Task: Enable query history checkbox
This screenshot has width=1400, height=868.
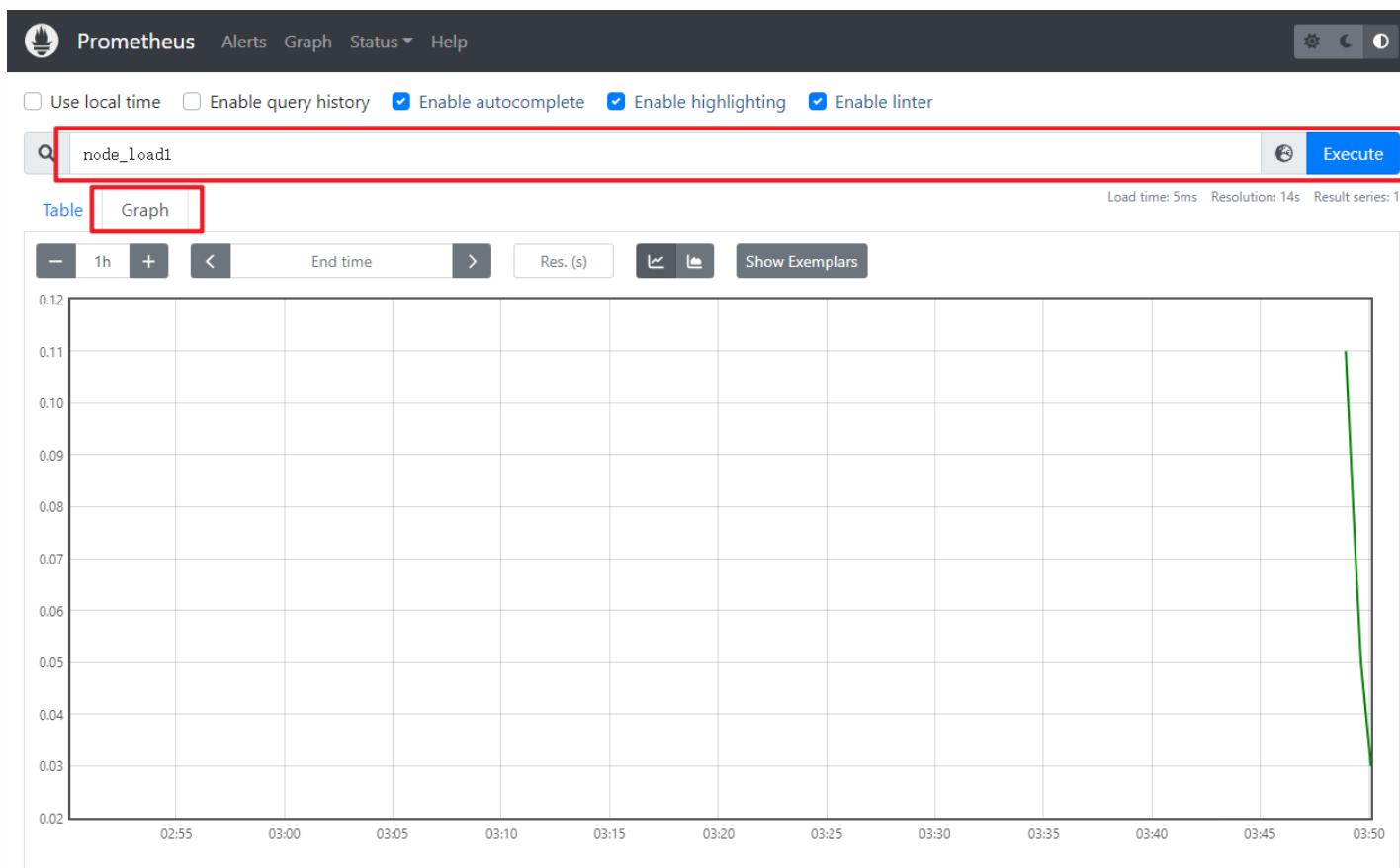Action: coord(192,102)
